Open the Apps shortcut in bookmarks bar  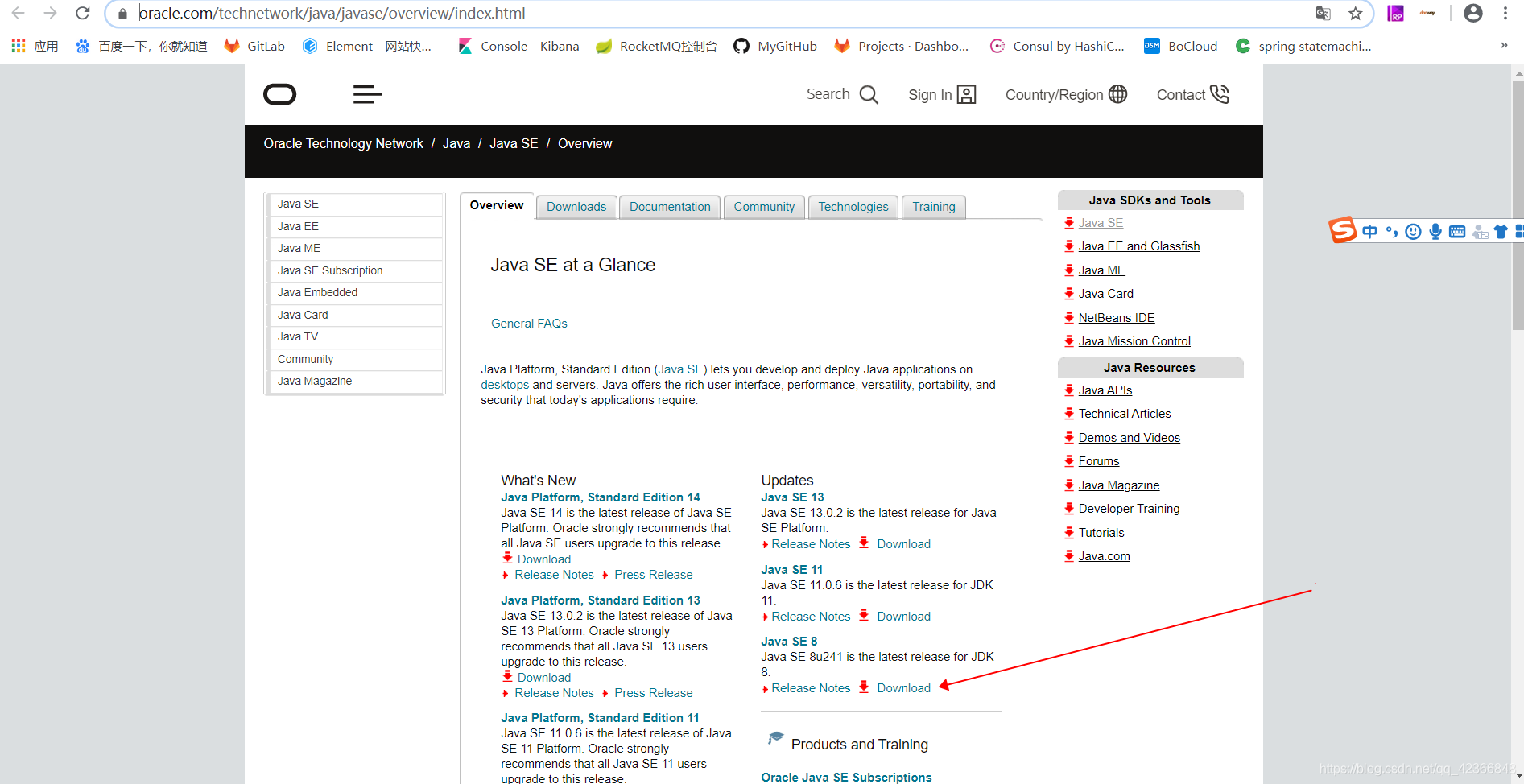click(x=35, y=46)
